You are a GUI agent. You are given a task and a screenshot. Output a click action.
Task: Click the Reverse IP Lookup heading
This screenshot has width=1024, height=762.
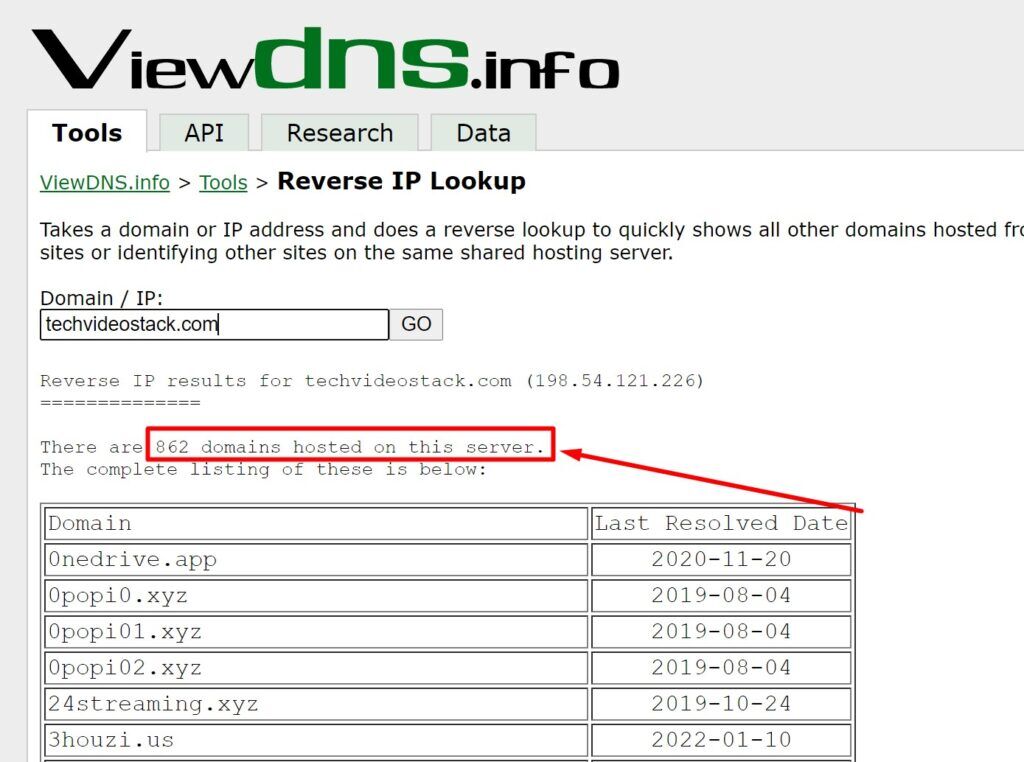(402, 181)
